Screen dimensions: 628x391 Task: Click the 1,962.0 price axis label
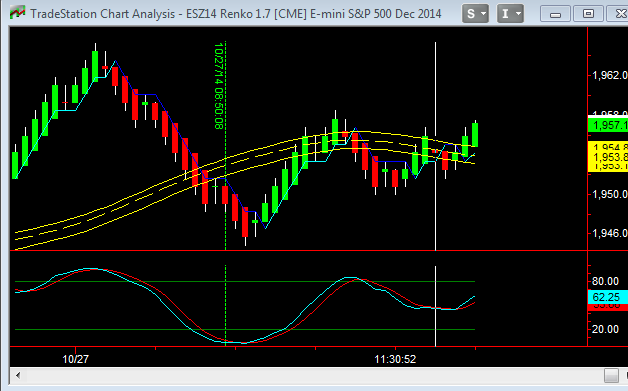tap(610, 75)
